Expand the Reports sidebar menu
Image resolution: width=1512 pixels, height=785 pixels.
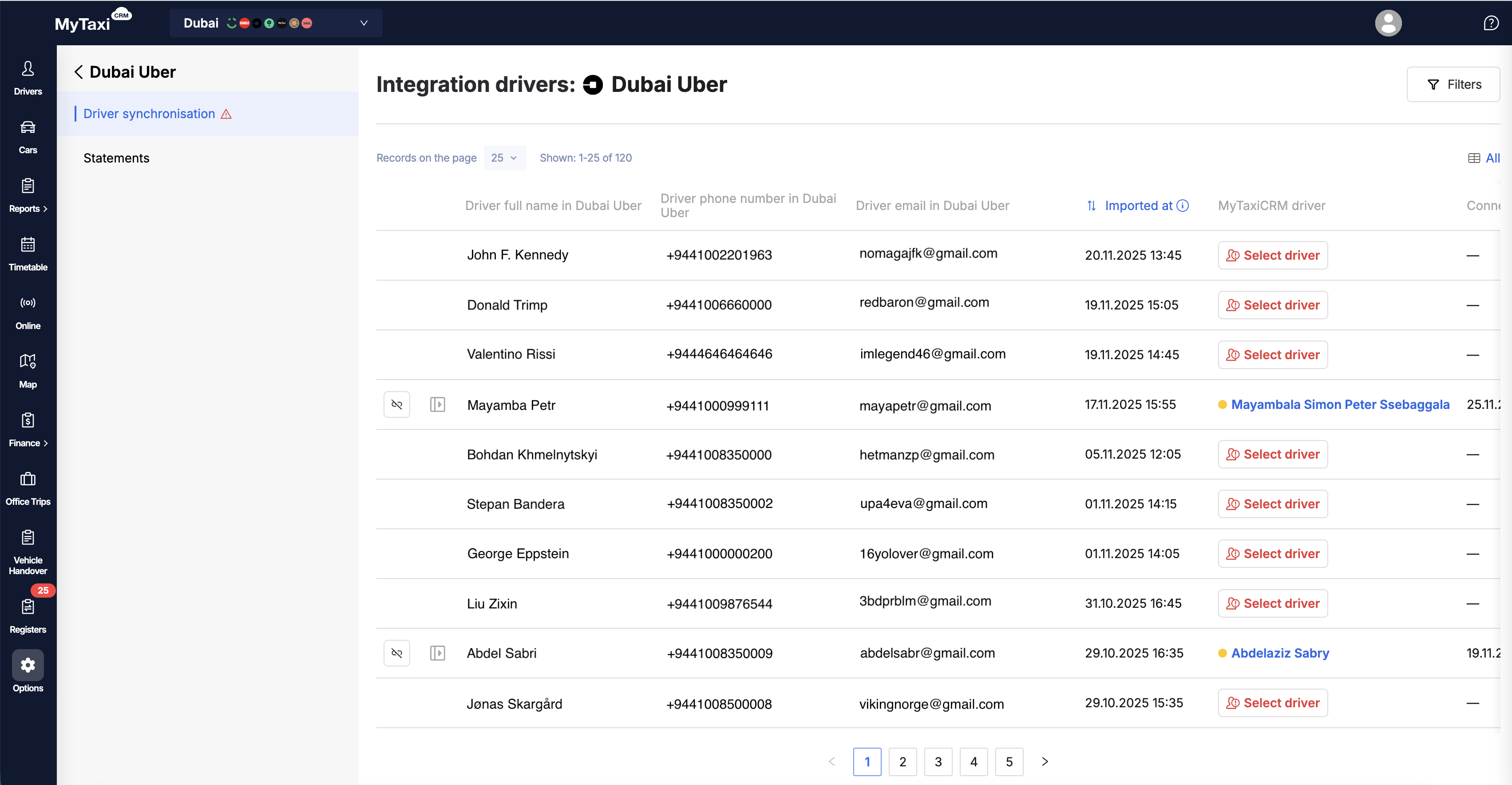pyautogui.click(x=28, y=195)
